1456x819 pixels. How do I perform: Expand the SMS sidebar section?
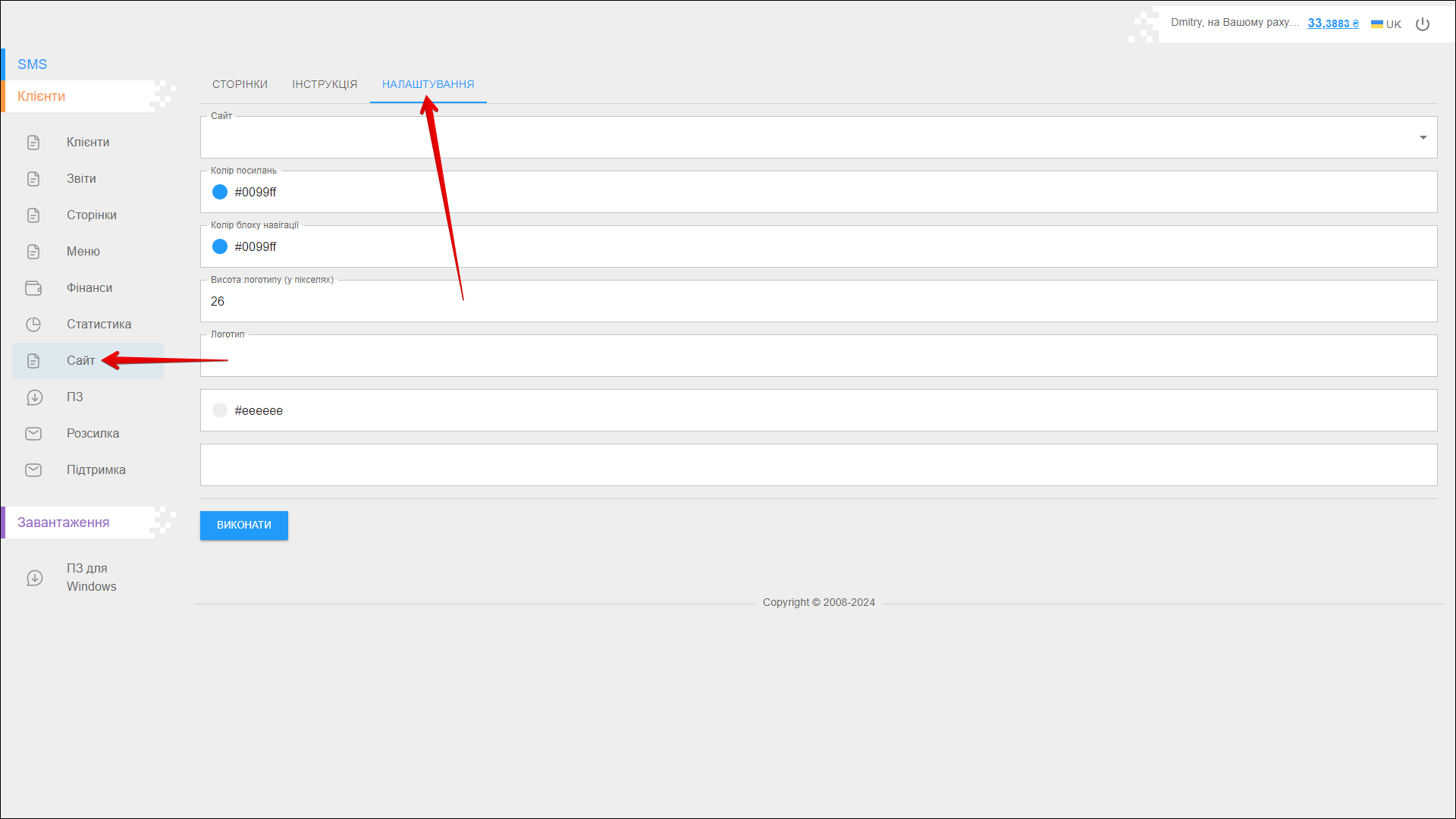[33, 64]
